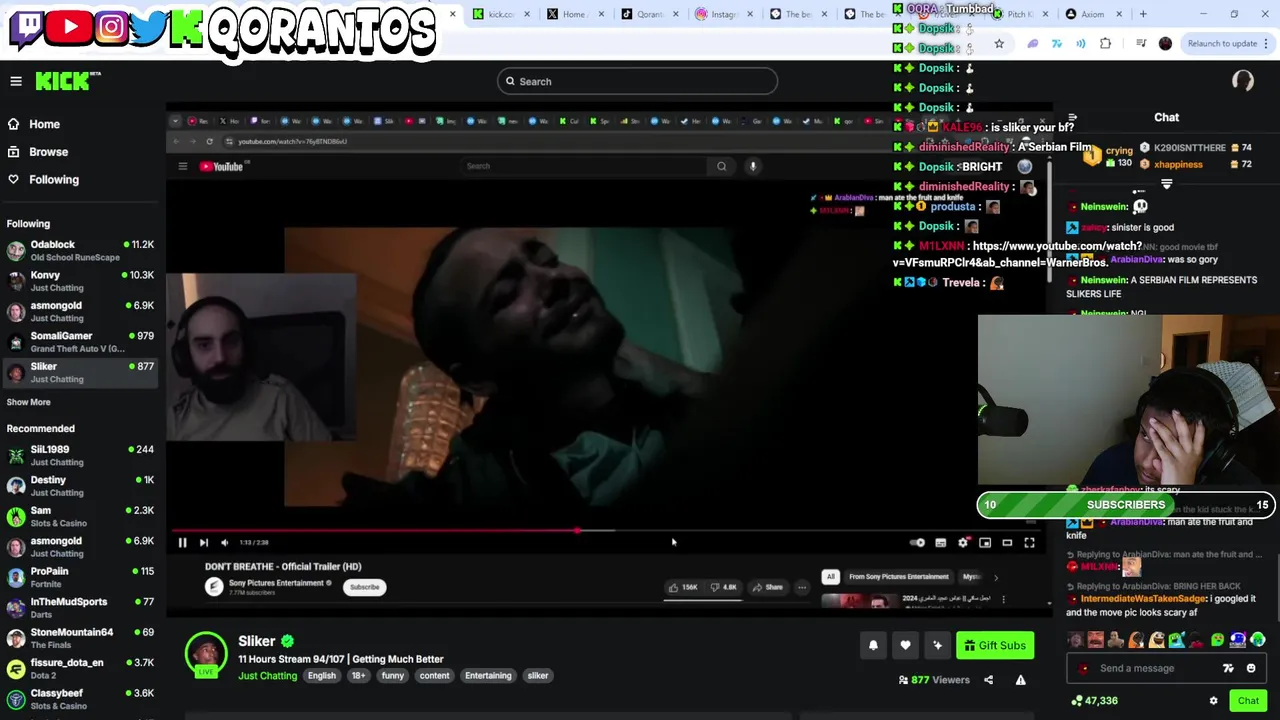The height and width of the screenshot is (720, 1280).
Task: Enable miniplayer in the YouTube player
Action: [985, 542]
